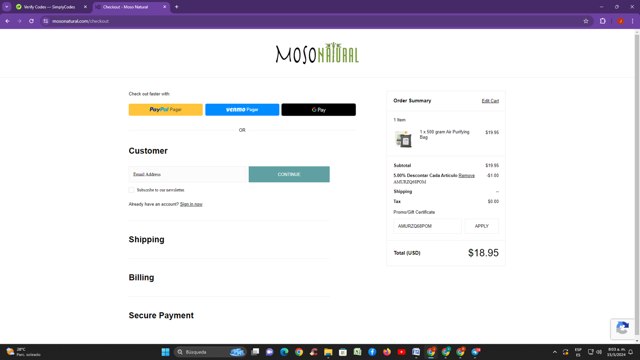The height and width of the screenshot is (360, 640).
Task: Open the ESP language input indicator
Action: pyautogui.click(x=578, y=352)
